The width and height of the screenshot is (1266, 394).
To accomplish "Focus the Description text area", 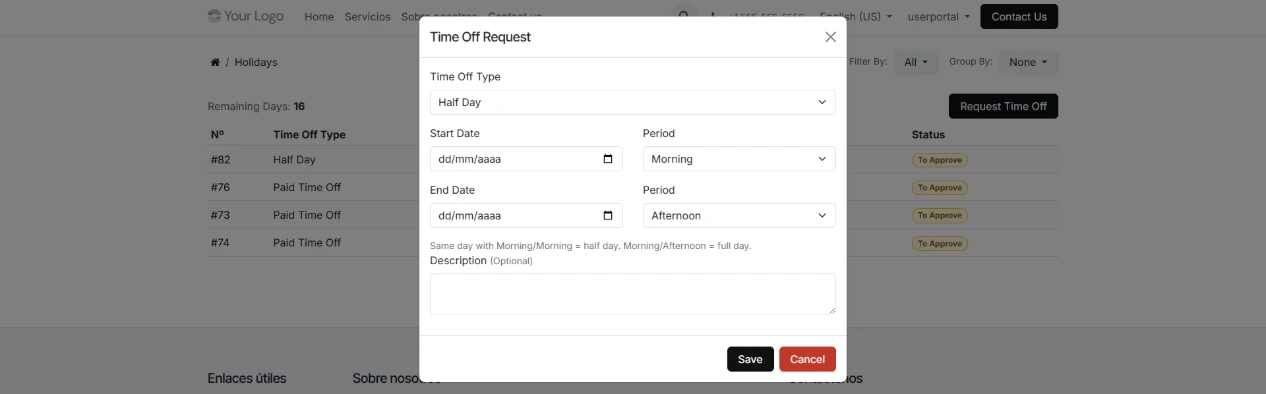I will pyautogui.click(x=632, y=294).
